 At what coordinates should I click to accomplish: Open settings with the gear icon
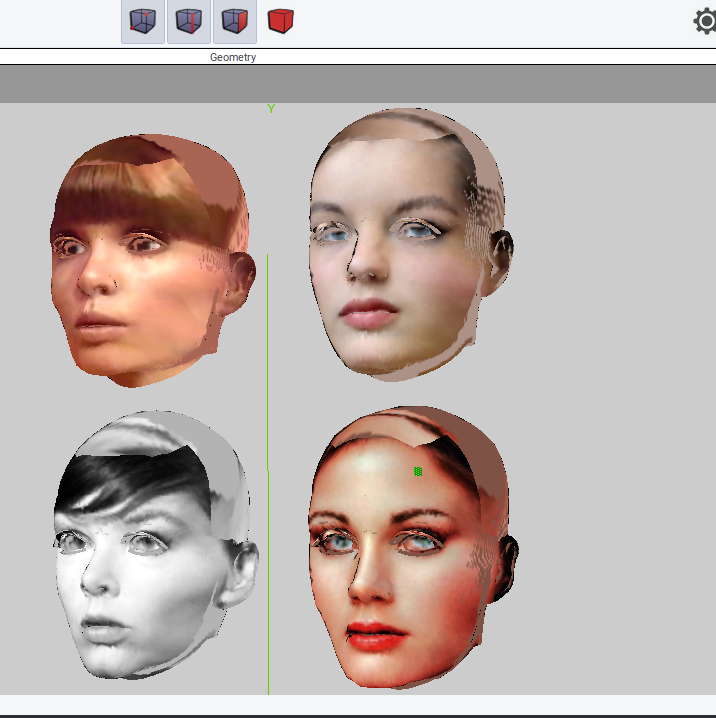click(x=705, y=21)
